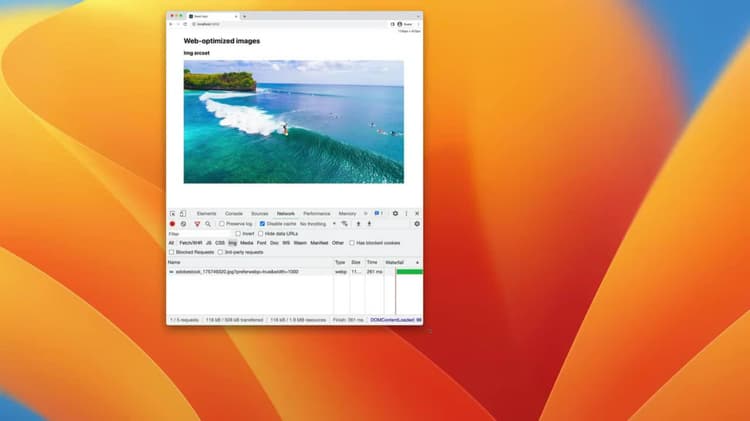Toggle the device toolbar icon
The width and height of the screenshot is (750, 421).
(x=183, y=213)
